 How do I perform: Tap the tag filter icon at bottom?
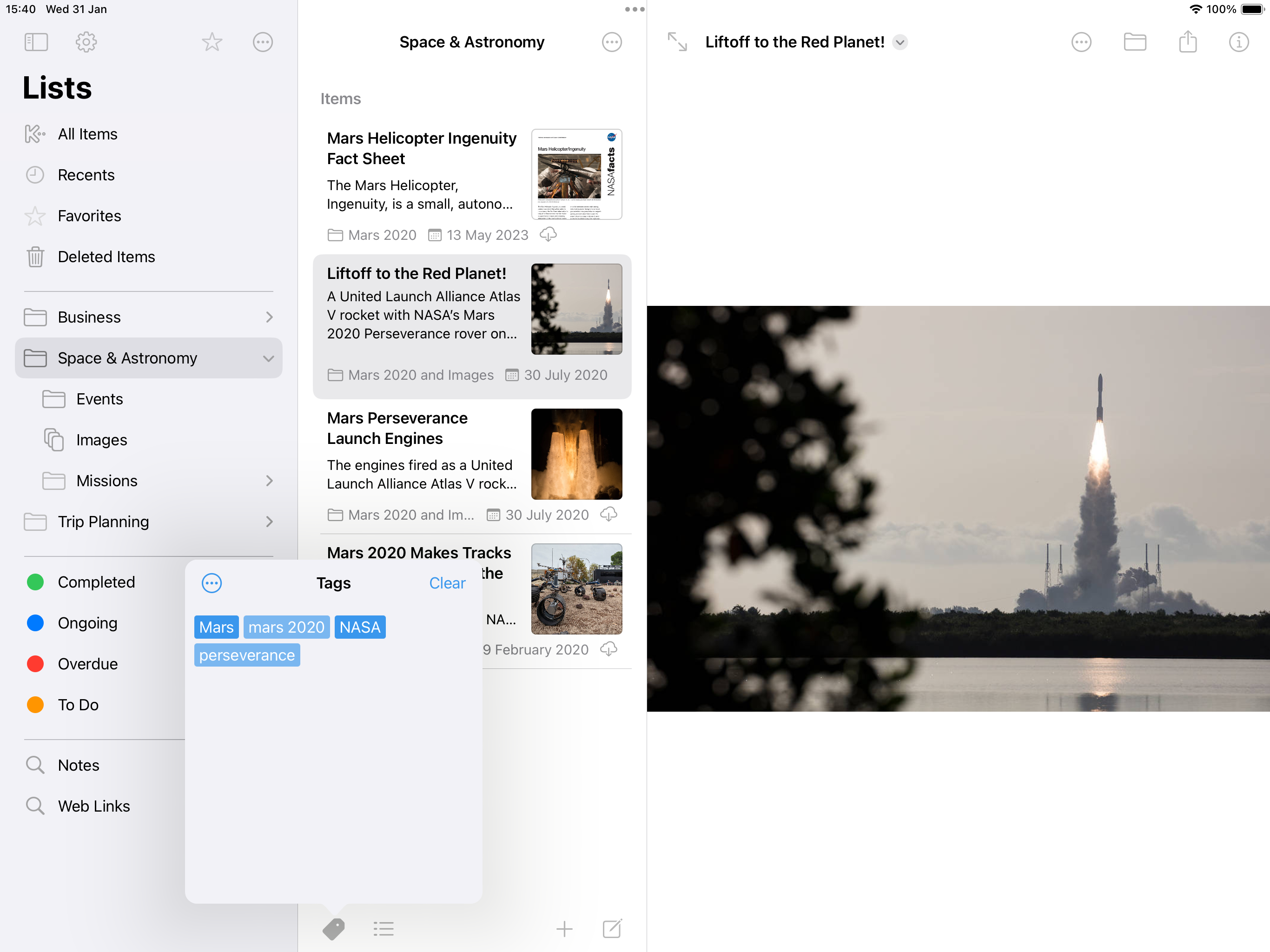click(334, 928)
